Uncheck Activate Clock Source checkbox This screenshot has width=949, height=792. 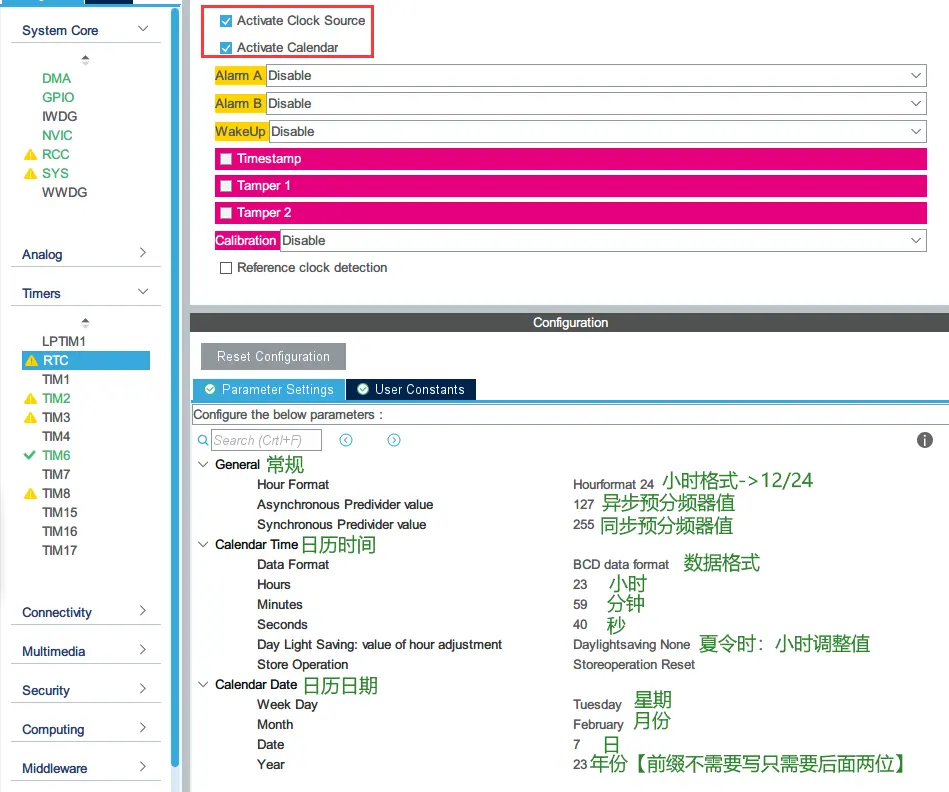[226, 21]
